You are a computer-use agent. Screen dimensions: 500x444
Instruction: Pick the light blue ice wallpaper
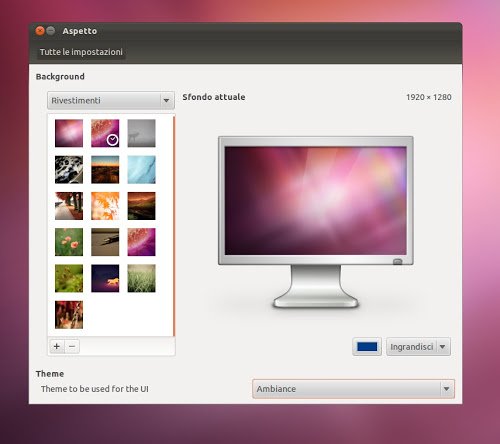pyautogui.click(x=141, y=170)
